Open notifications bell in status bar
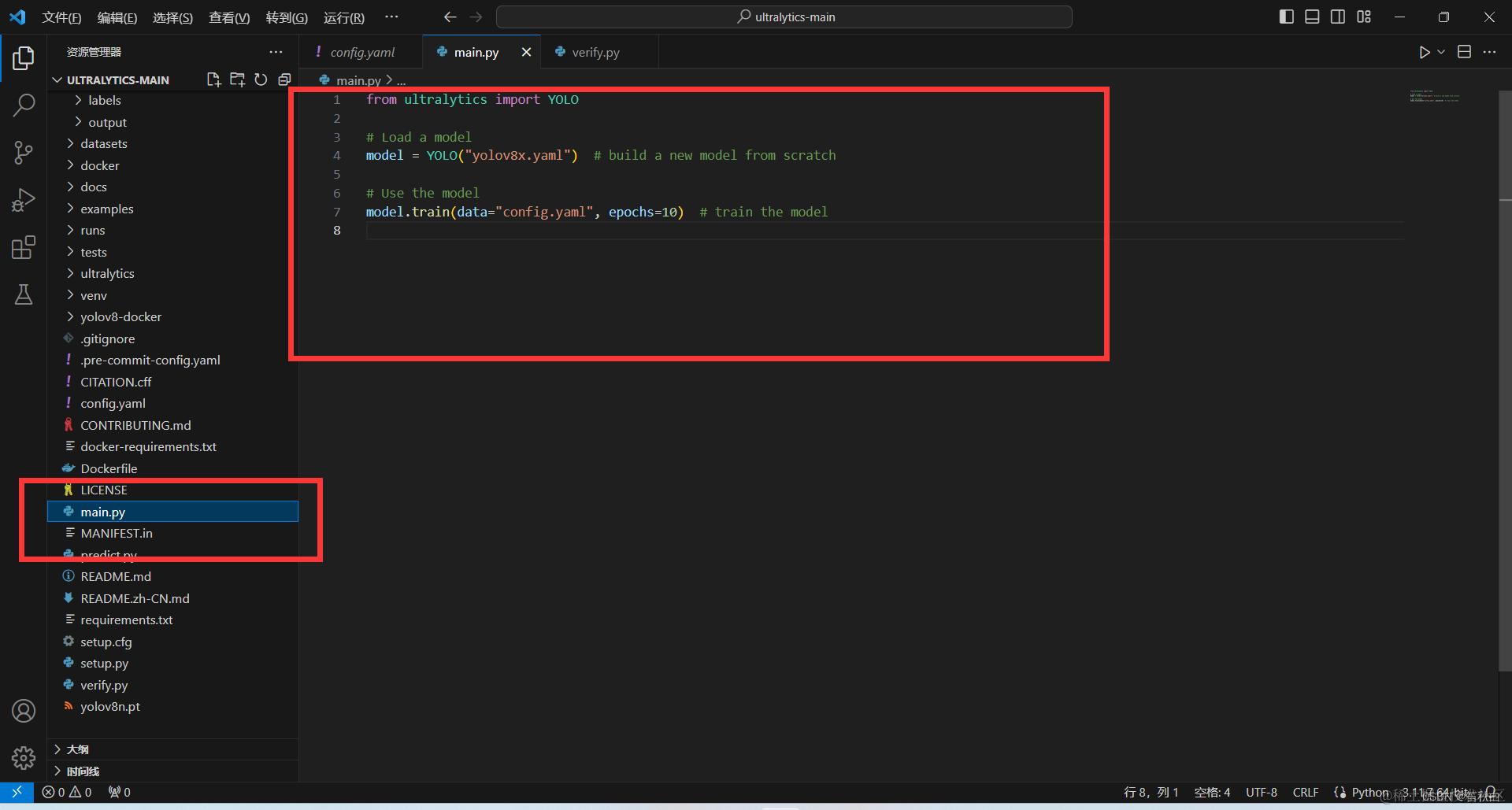The width and height of the screenshot is (1512, 810). [1491, 792]
